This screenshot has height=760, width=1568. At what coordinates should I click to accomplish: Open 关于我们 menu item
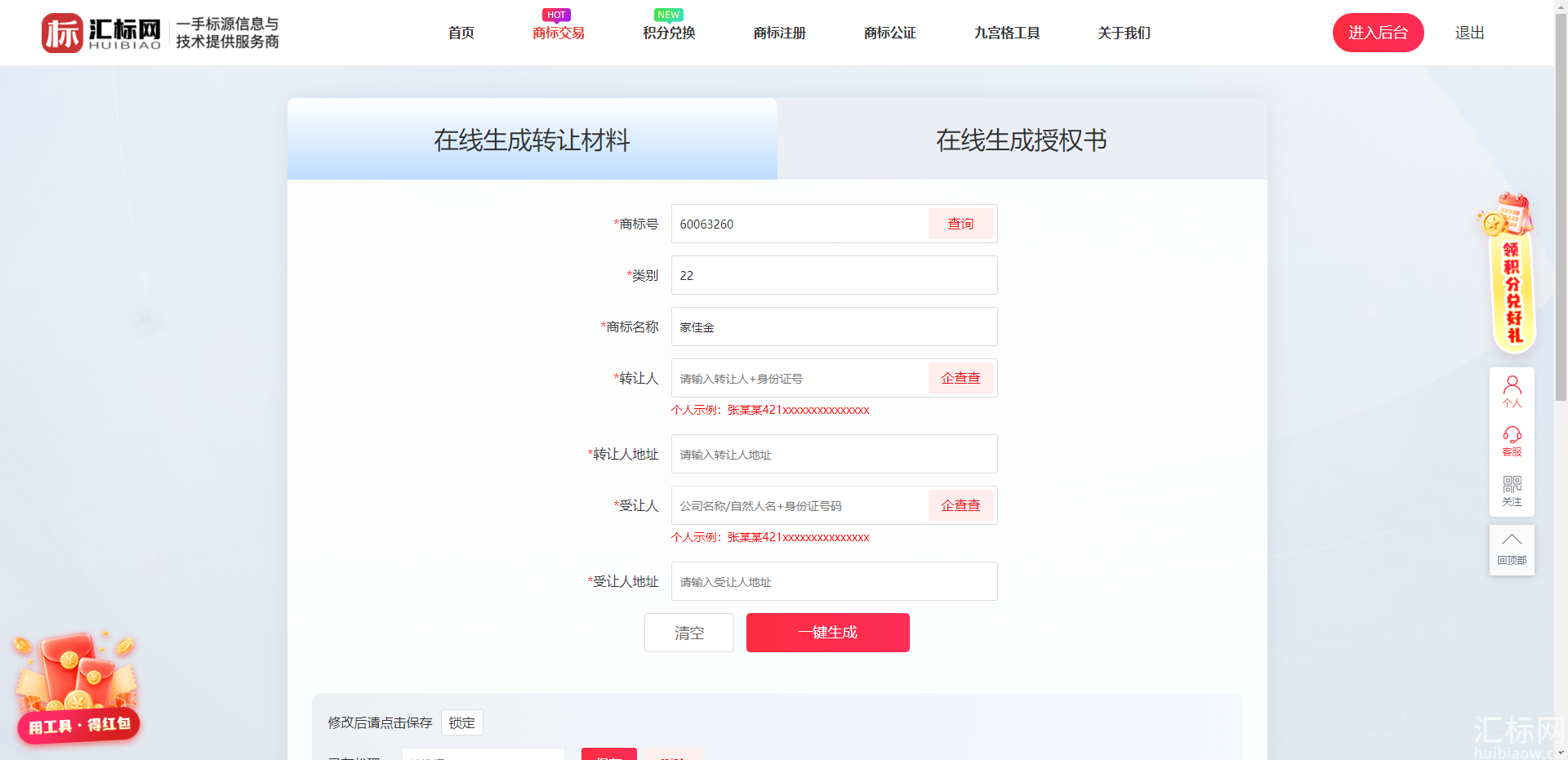(x=1125, y=33)
